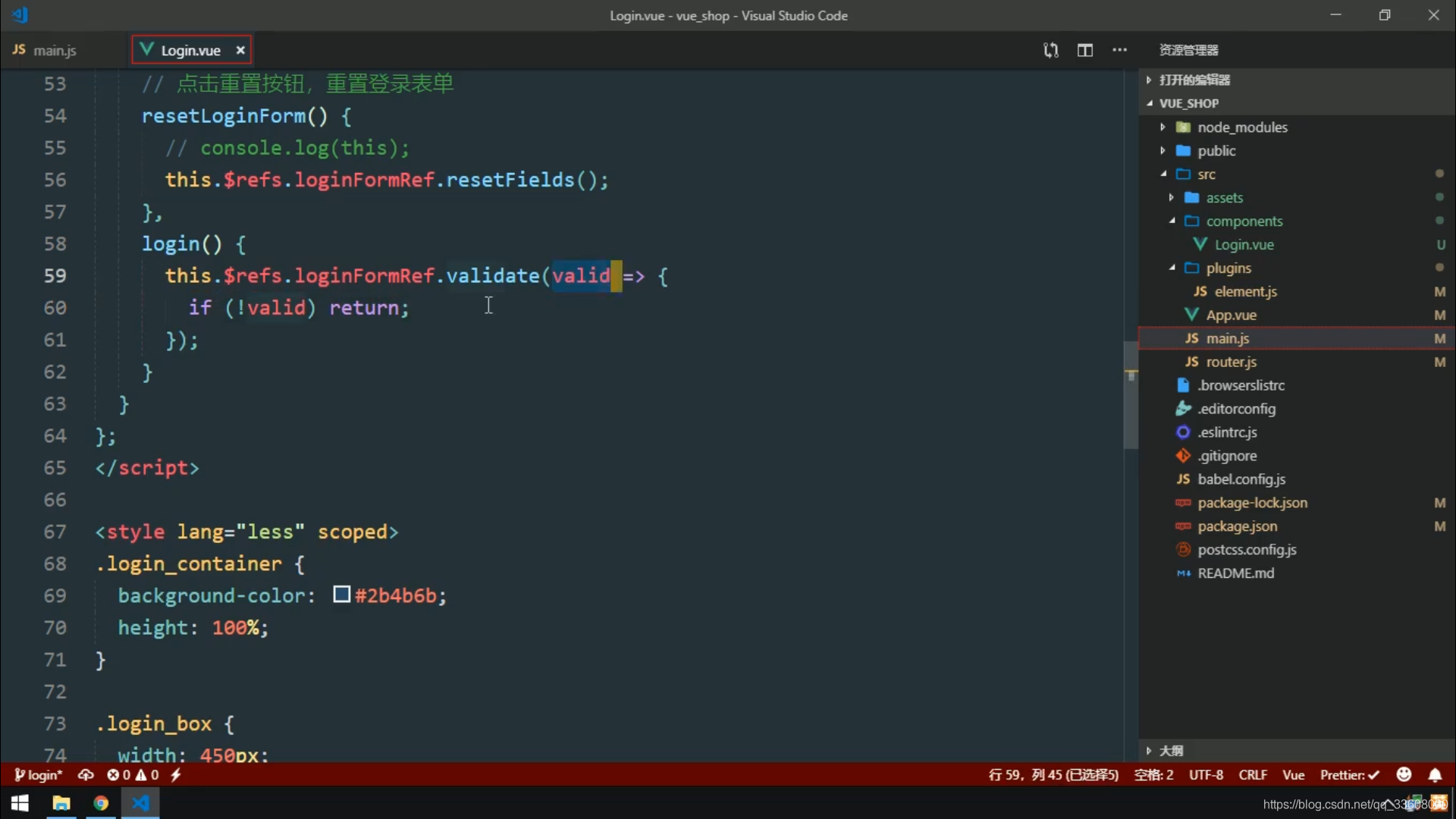This screenshot has height=819, width=1456.
Task: Click the publish changes cloud icon
Action: pyautogui.click(x=86, y=775)
